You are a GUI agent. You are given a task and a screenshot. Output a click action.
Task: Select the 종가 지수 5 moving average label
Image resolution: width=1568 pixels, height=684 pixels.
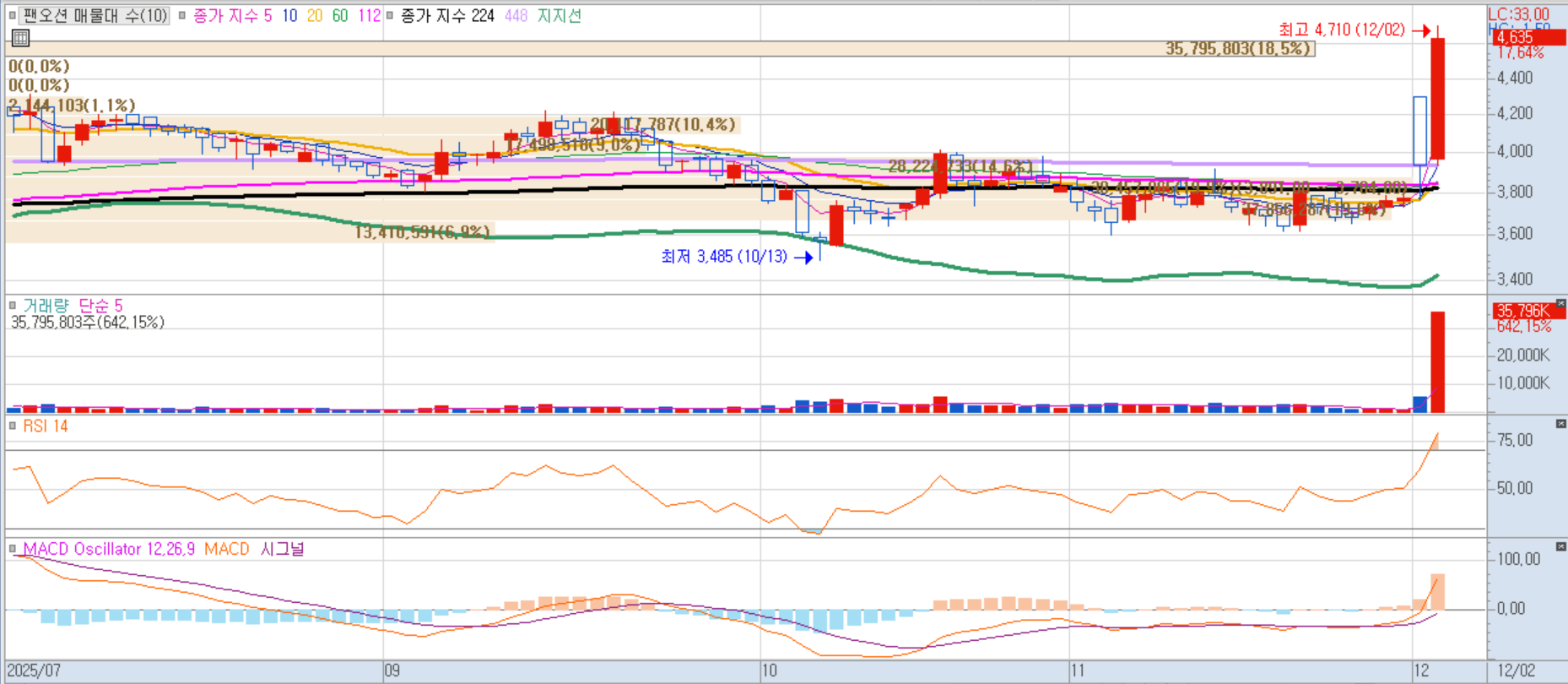[x=232, y=15]
